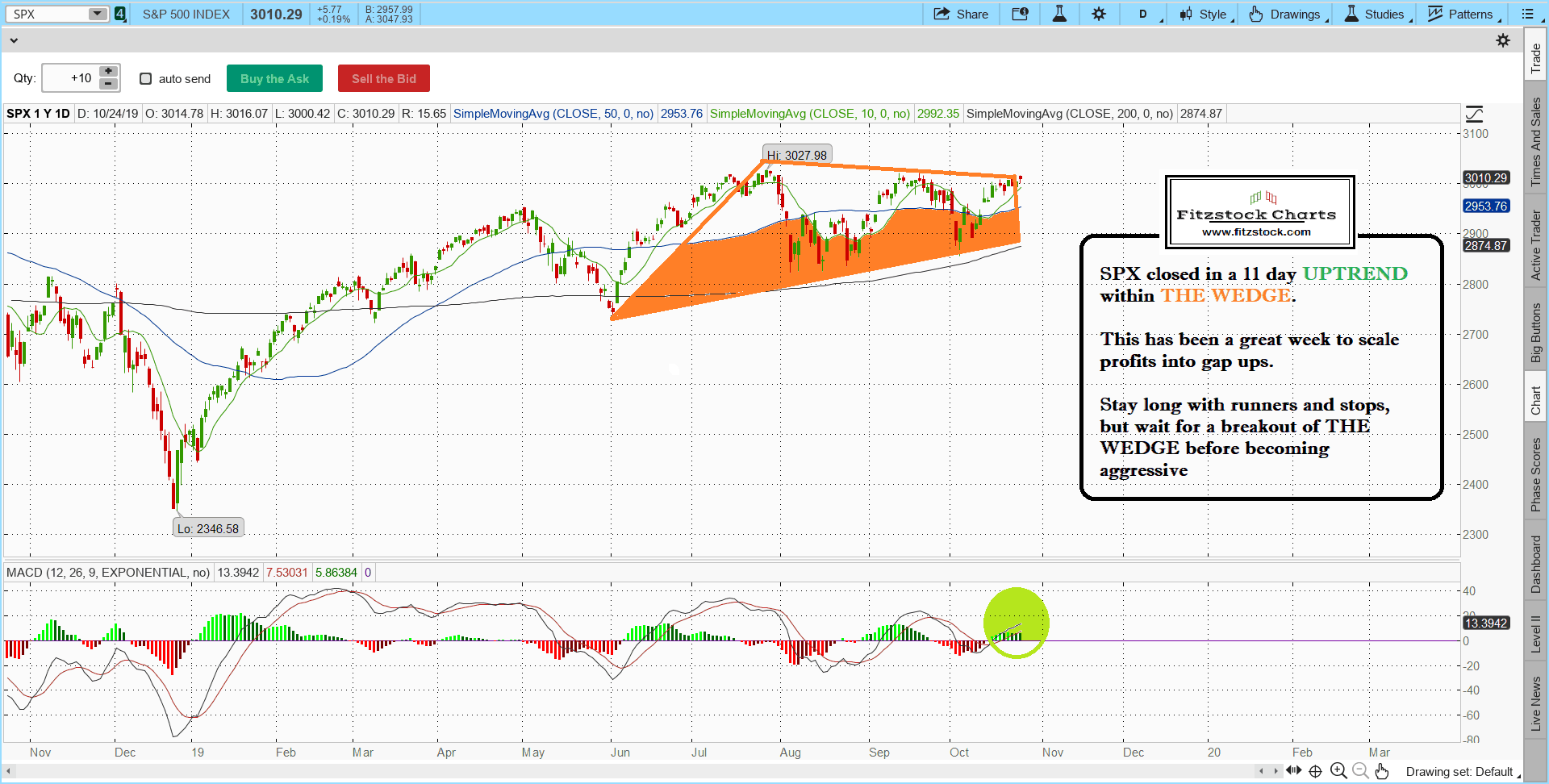Select the pointer hand drawing tool
Image resolution: width=1549 pixels, height=784 pixels.
coord(1382,771)
